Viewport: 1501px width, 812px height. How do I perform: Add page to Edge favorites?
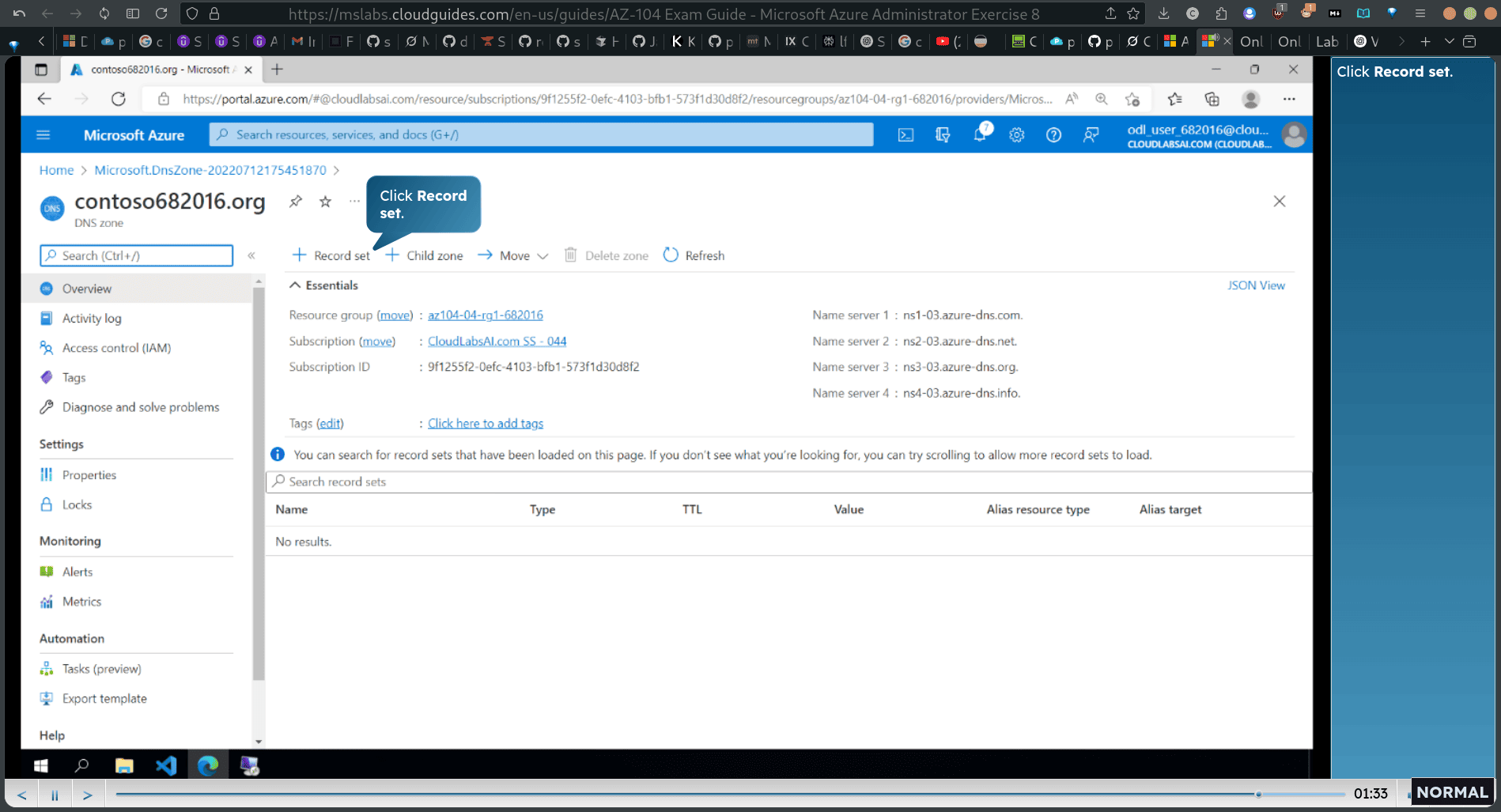point(1132,99)
